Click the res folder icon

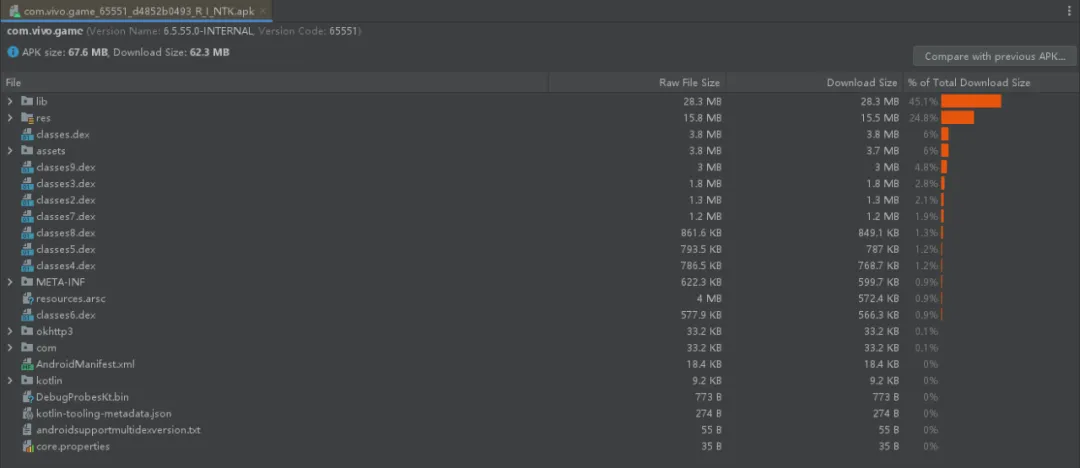pyautogui.click(x=27, y=118)
